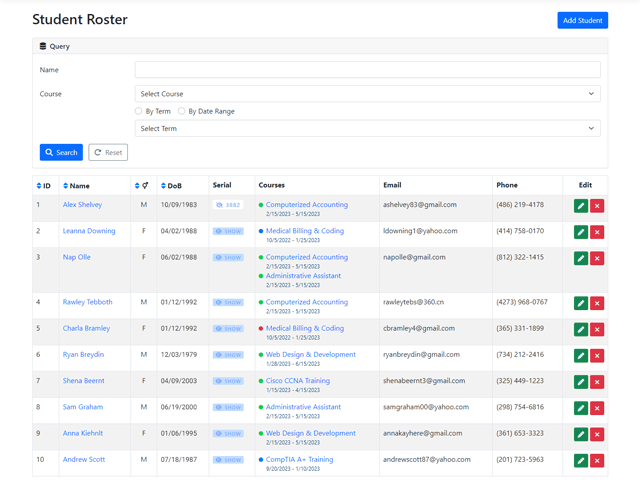640x490 pixels.
Task: Delete Leanna Downing's row with red X
Action: [597, 232]
